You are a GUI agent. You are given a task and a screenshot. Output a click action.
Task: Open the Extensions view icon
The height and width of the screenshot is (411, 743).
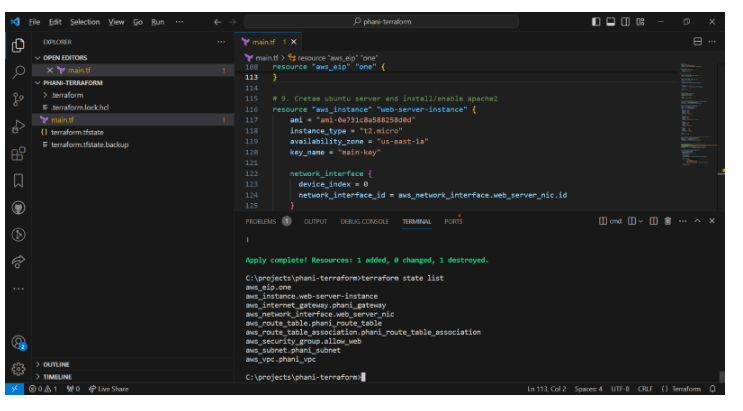tap(18, 154)
